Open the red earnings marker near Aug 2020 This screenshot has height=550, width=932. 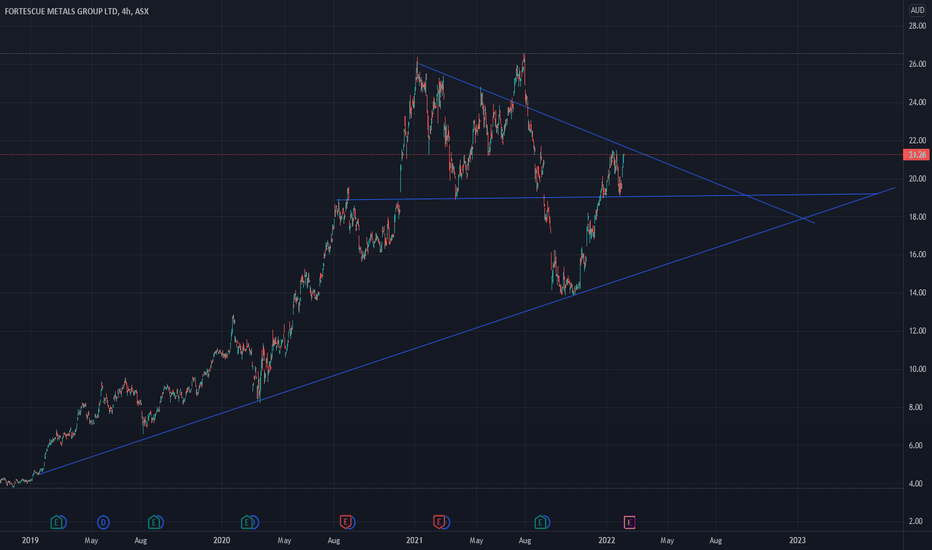(x=345, y=523)
